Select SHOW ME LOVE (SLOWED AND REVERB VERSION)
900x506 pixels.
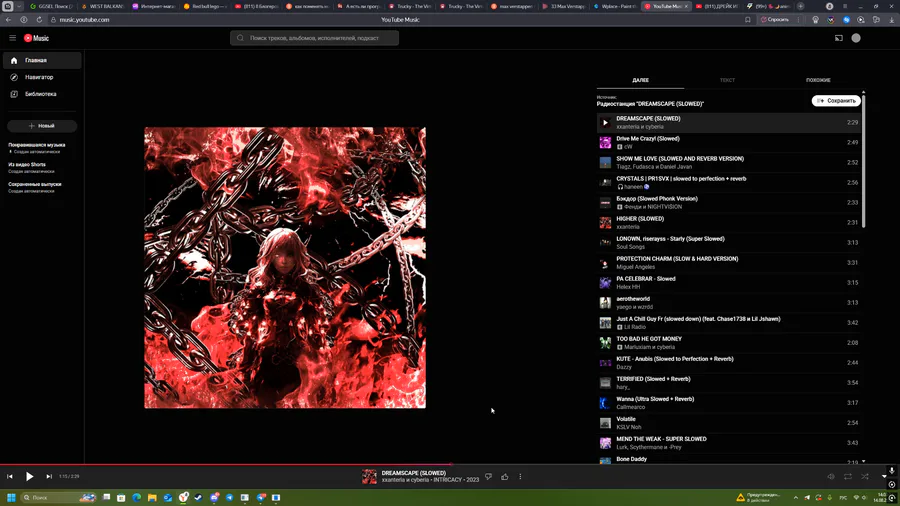(x=728, y=162)
